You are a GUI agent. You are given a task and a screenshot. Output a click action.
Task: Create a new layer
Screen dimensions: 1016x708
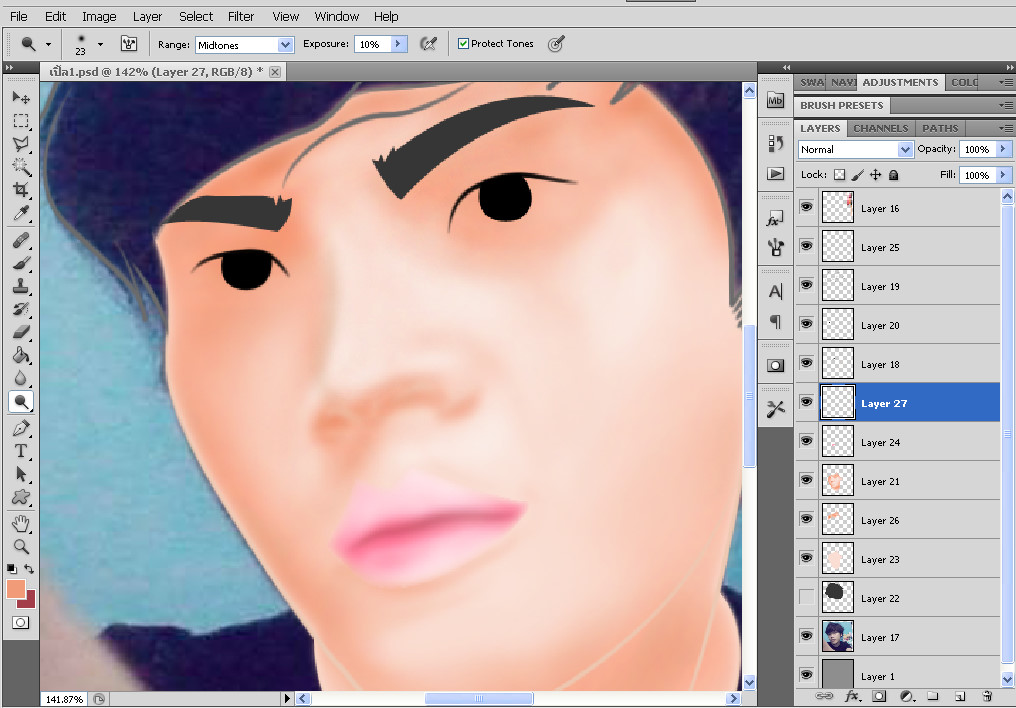tap(960, 696)
